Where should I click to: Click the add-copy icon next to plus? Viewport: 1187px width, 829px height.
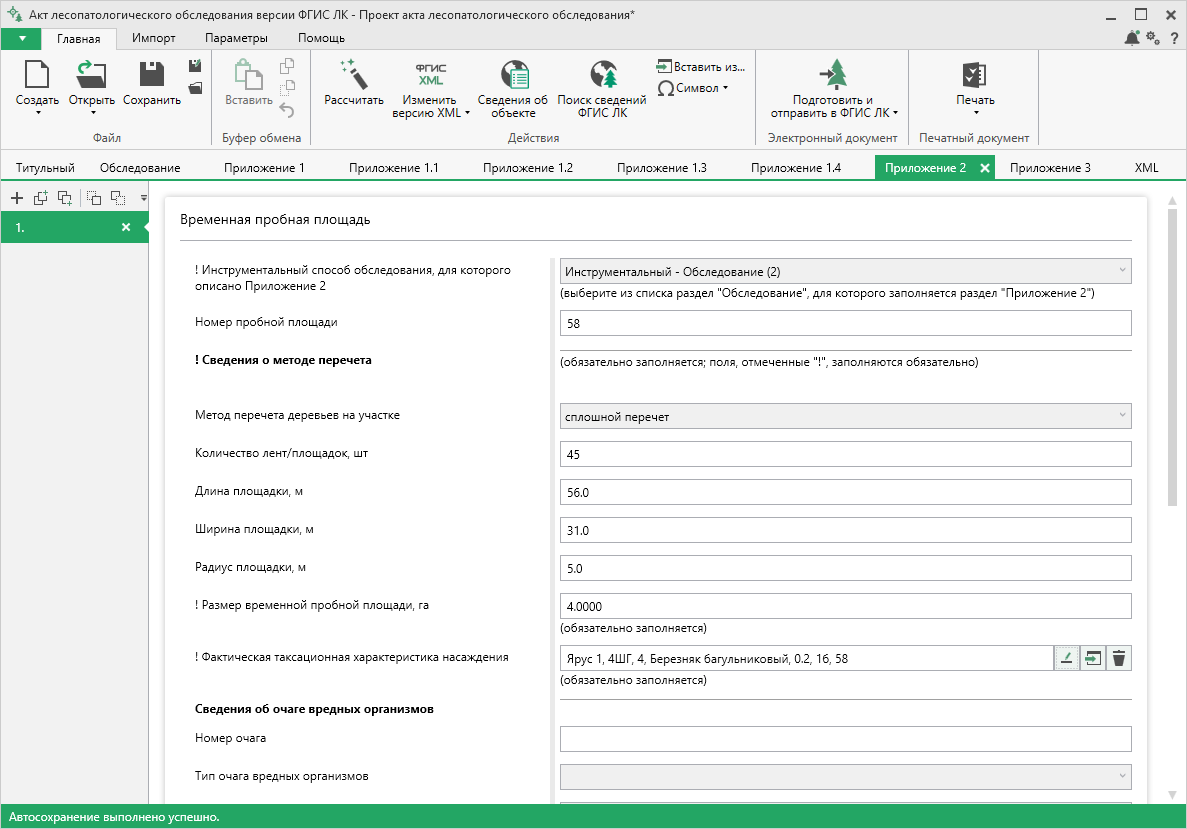click(x=41, y=198)
